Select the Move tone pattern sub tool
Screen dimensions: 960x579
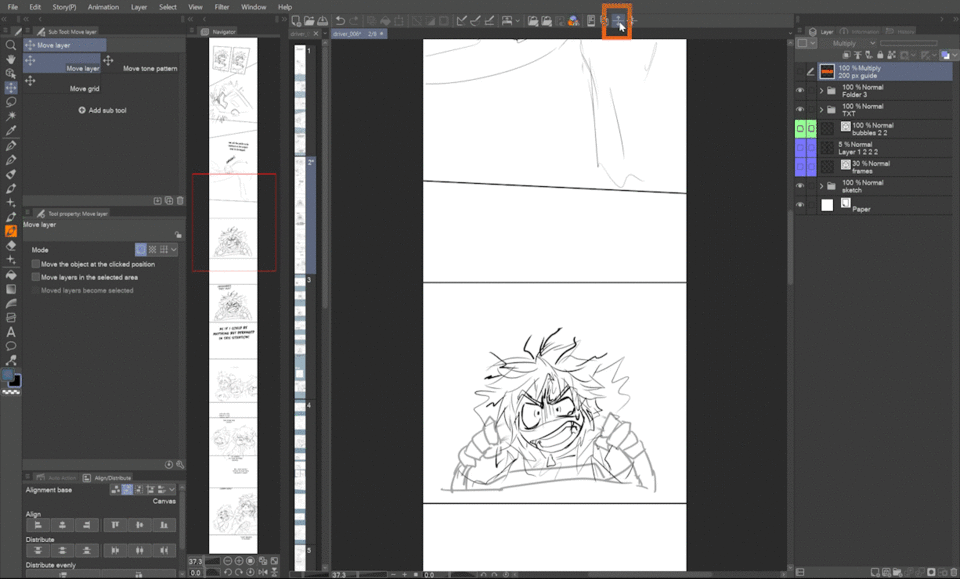143,64
